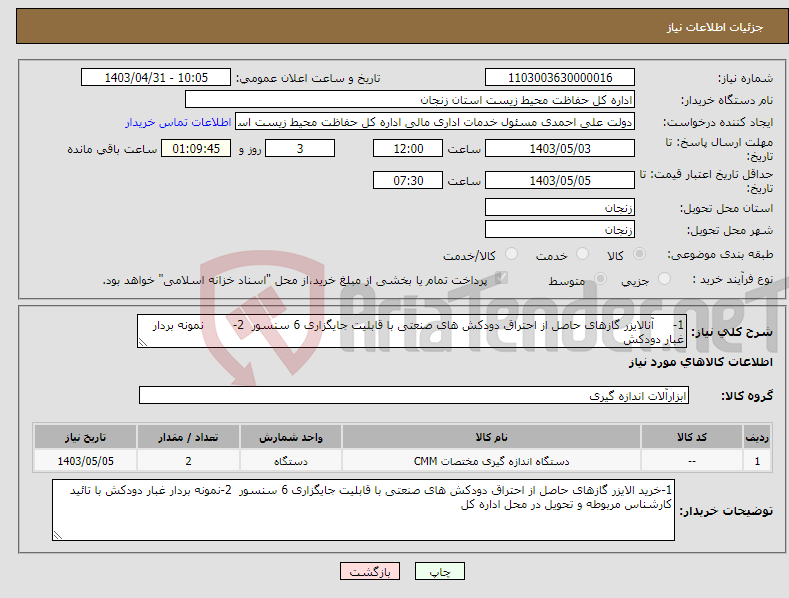
Task: Click the ردیف column header
Action: [x=757, y=437]
